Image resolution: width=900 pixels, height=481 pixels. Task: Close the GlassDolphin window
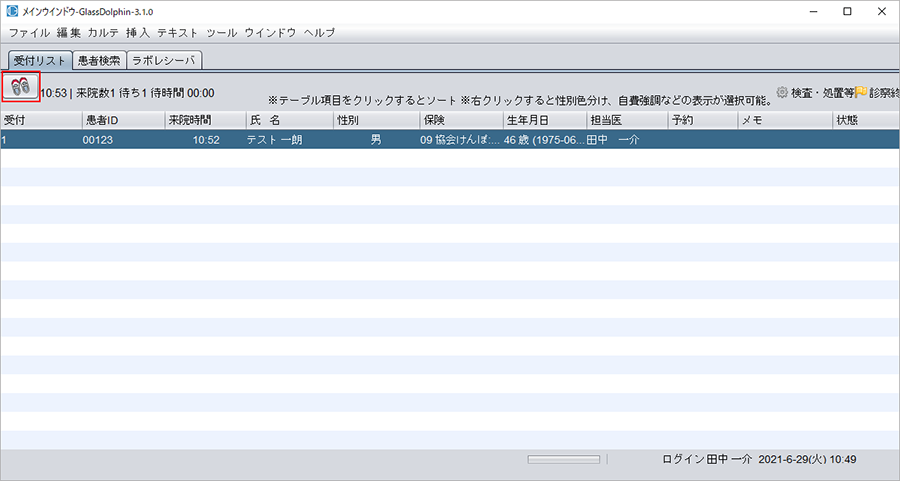tap(882, 11)
